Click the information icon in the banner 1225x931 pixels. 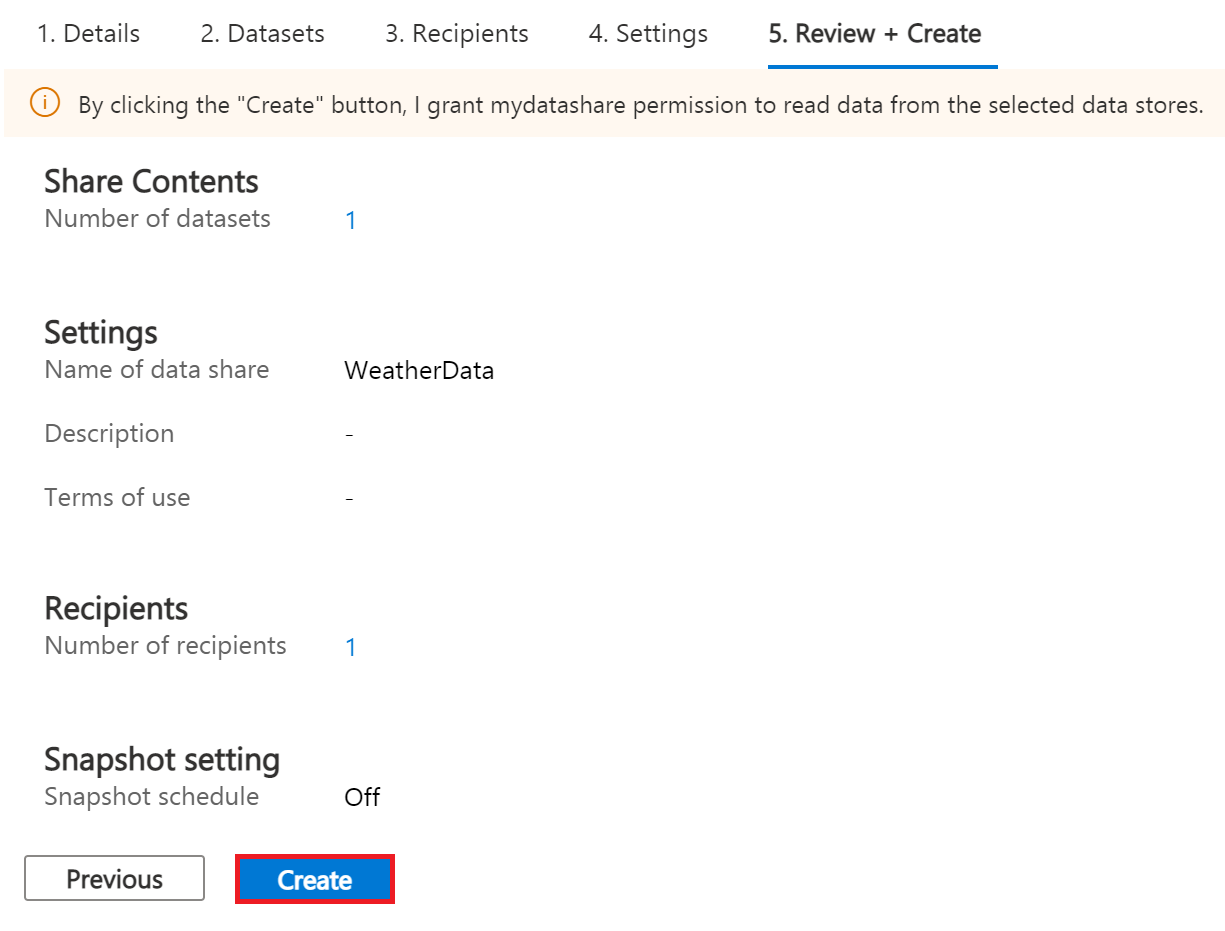click(x=44, y=104)
